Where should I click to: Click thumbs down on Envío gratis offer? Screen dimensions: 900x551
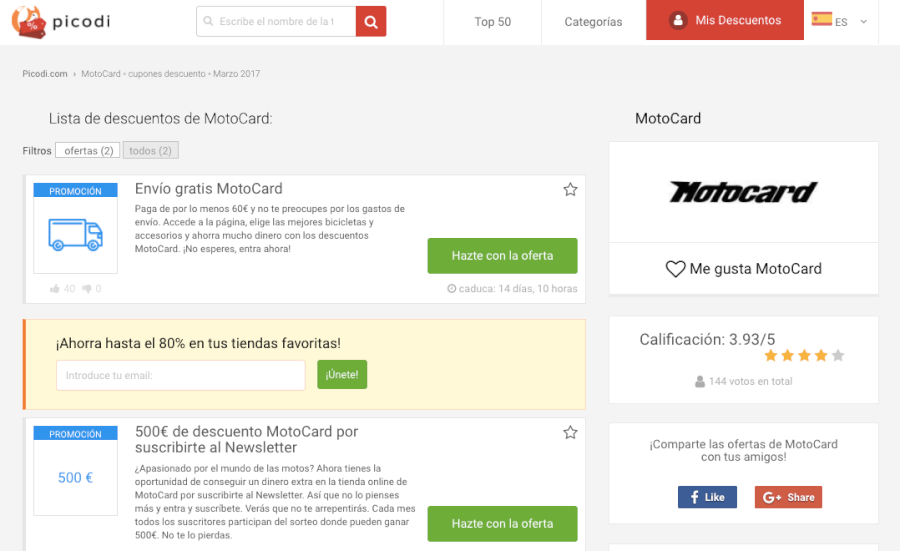pyautogui.click(x=87, y=289)
